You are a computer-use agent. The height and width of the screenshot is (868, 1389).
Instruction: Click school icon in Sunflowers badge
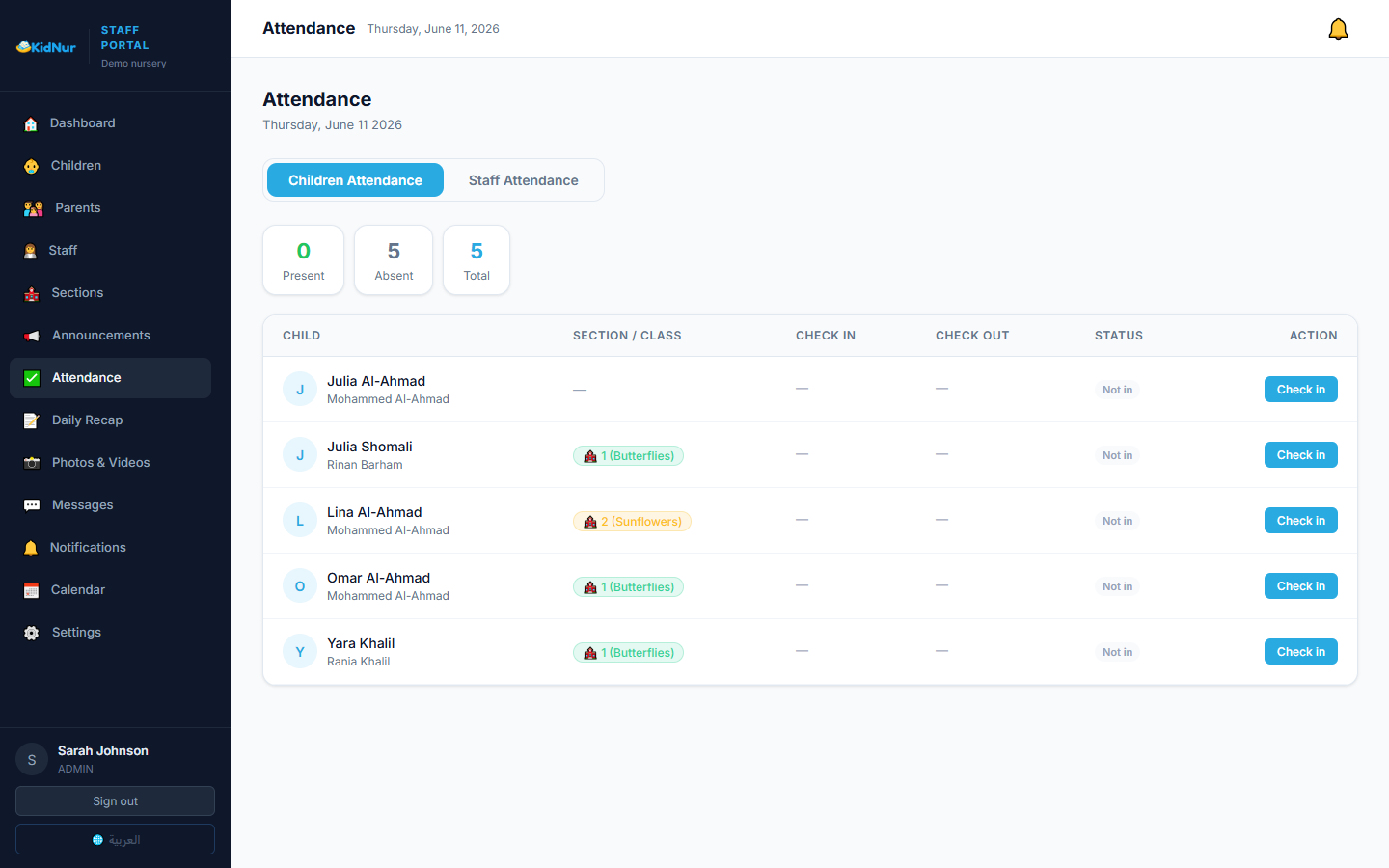590,522
